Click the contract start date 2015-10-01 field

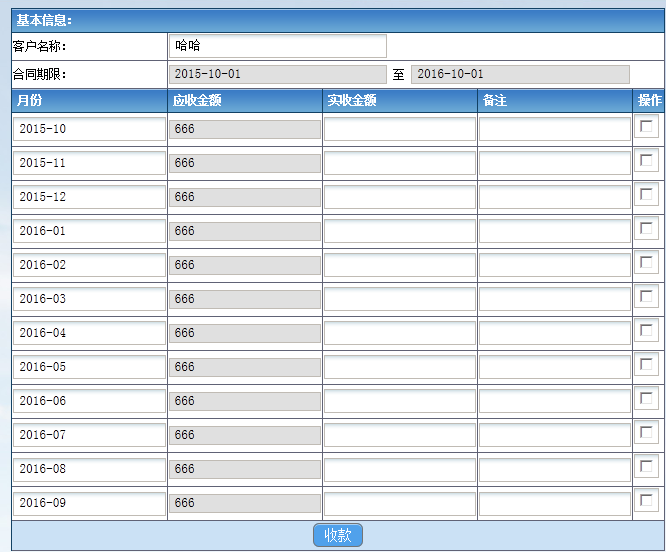click(278, 74)
